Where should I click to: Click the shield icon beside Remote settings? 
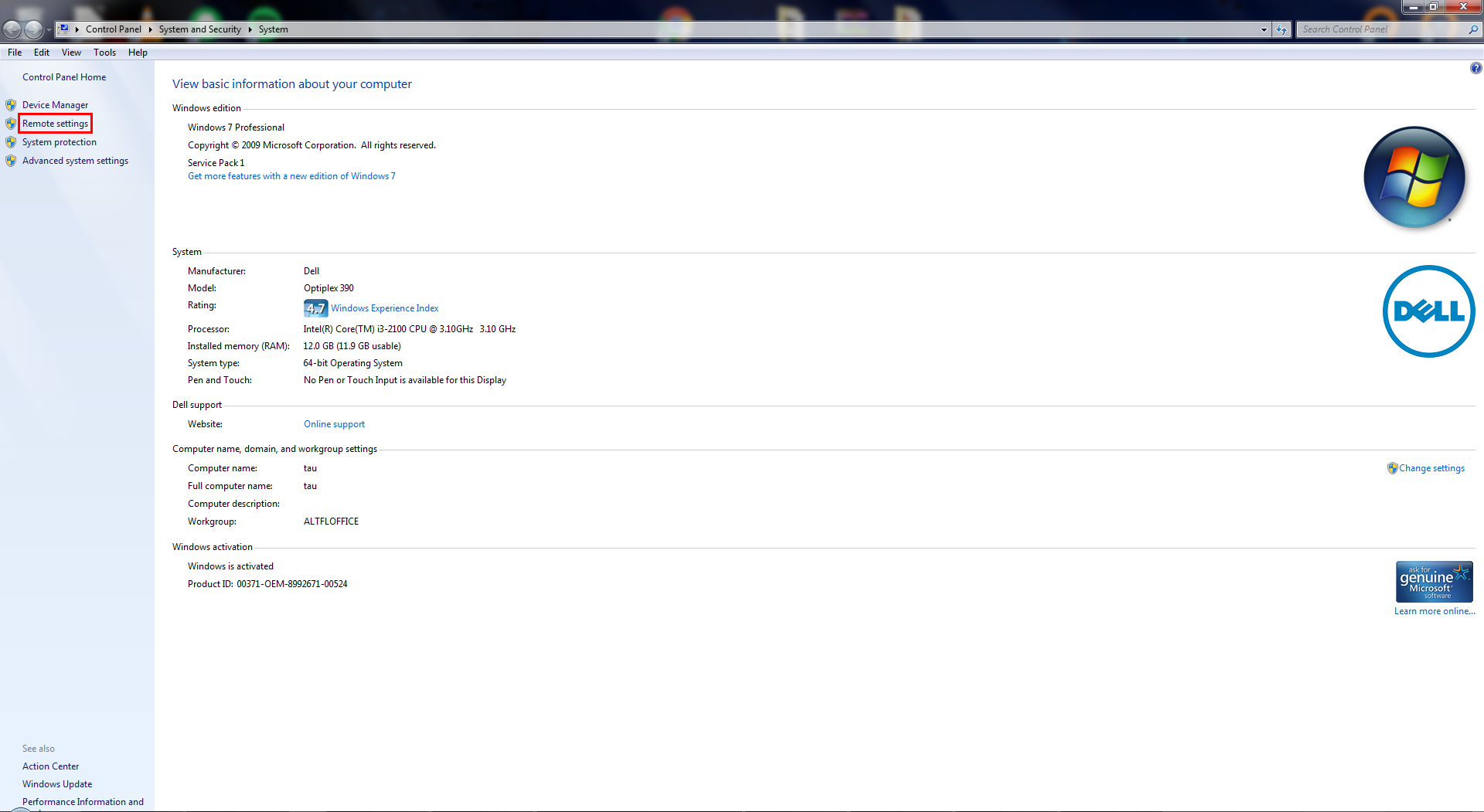click(x=11, y=124)
